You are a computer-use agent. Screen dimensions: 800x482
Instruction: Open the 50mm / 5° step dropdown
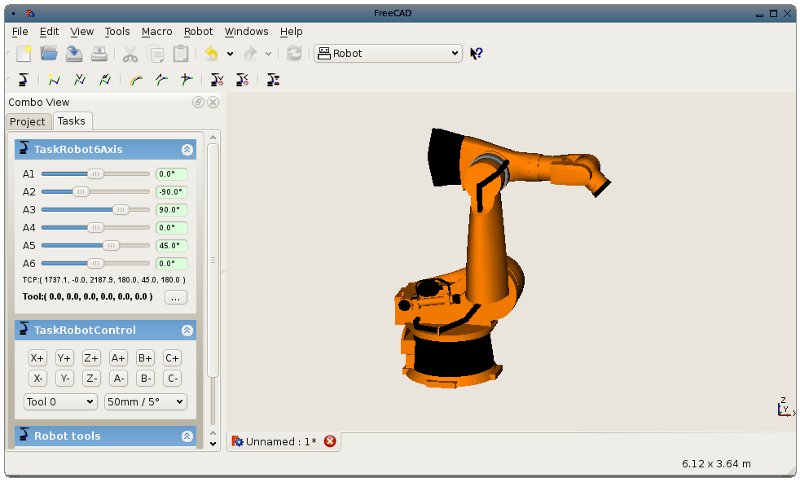click(145, 402)
